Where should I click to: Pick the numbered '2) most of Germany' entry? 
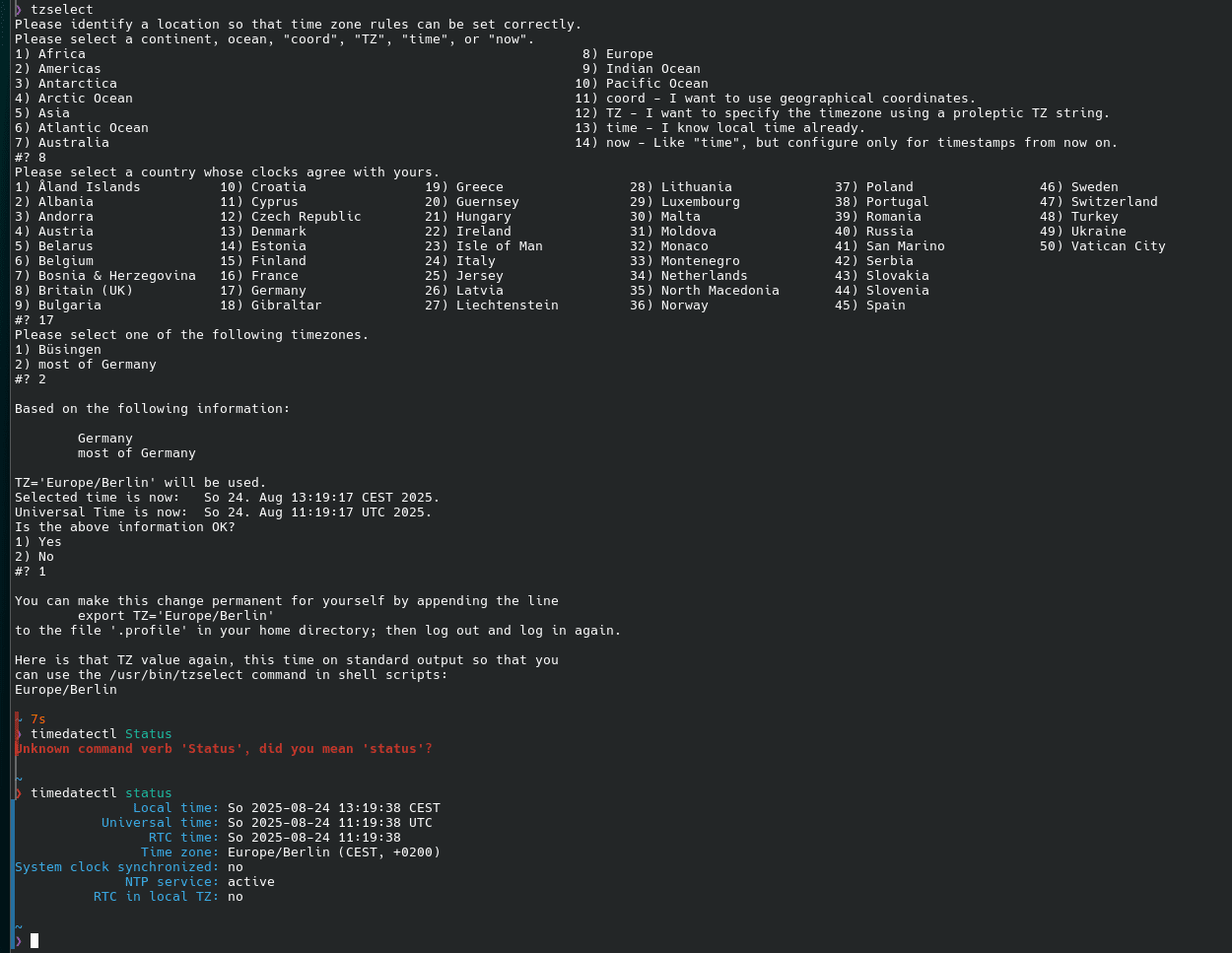point(85,365)
